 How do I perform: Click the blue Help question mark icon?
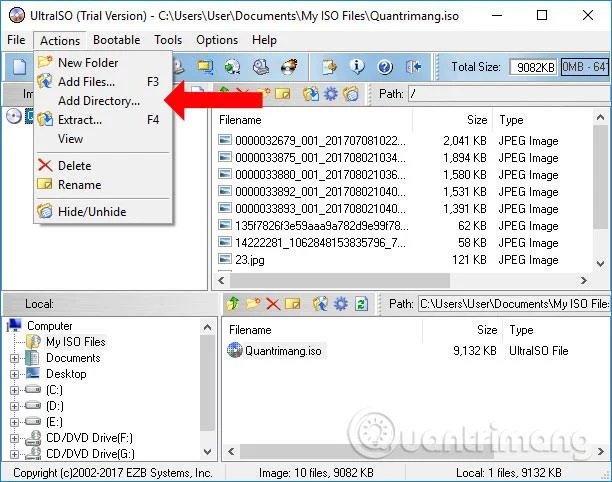pos(385,67)
